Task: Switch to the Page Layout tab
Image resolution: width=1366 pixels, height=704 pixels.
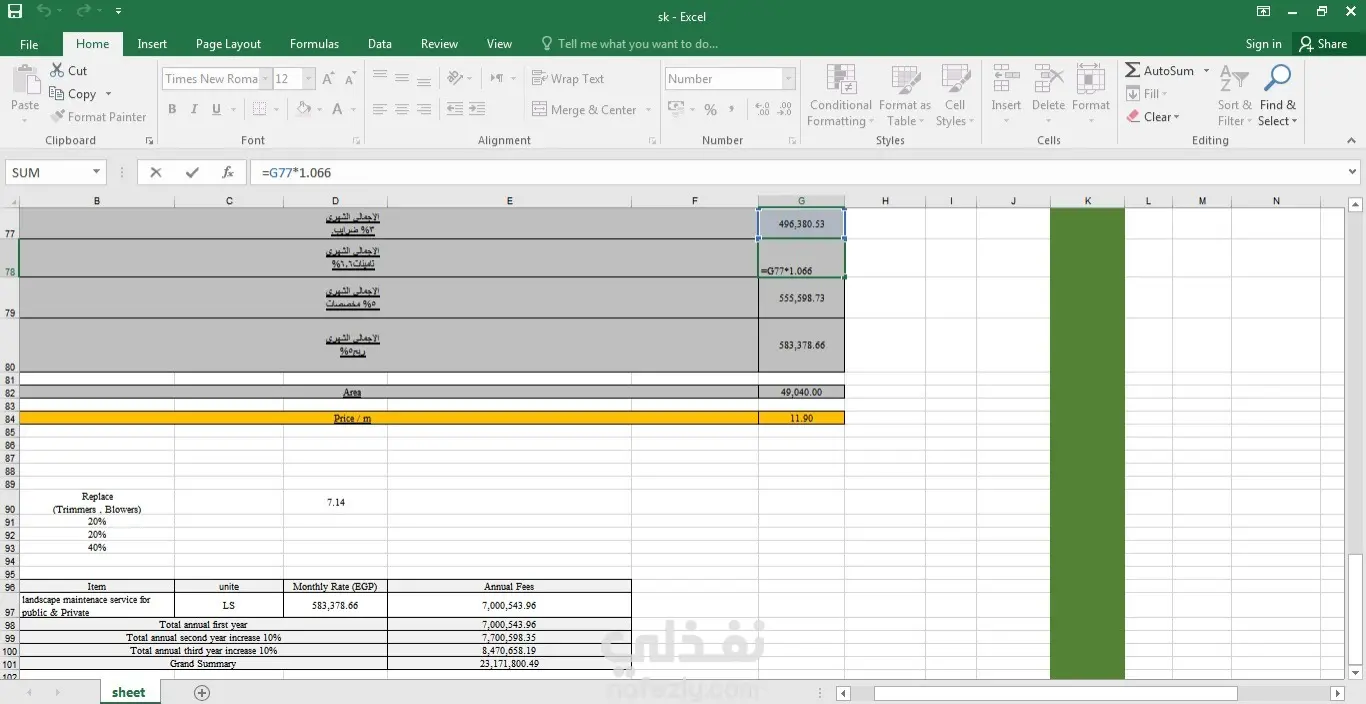Action: tap(228, 44)
